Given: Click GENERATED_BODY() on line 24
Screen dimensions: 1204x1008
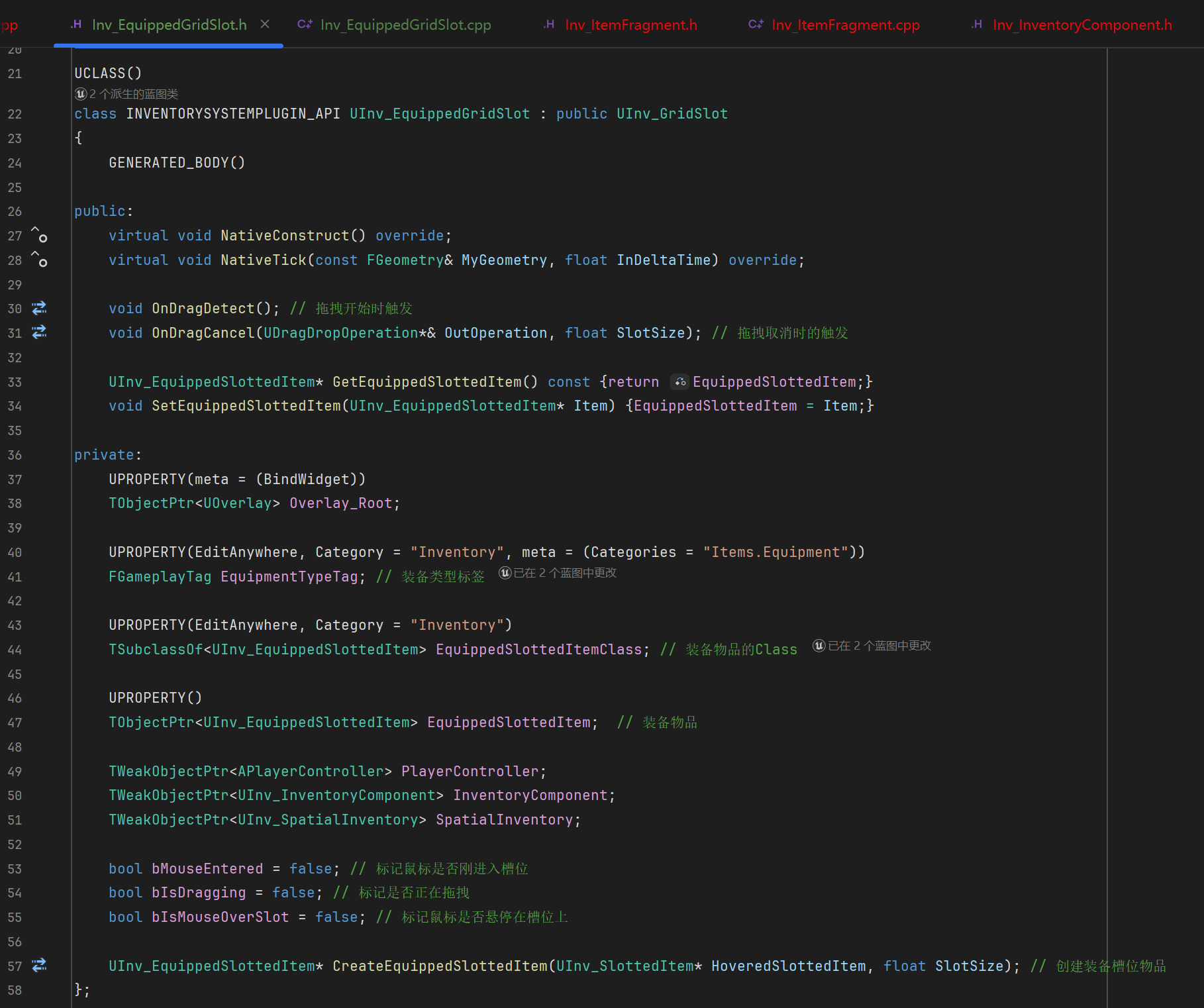Looking at the screenshot, I should pos(177,163).
